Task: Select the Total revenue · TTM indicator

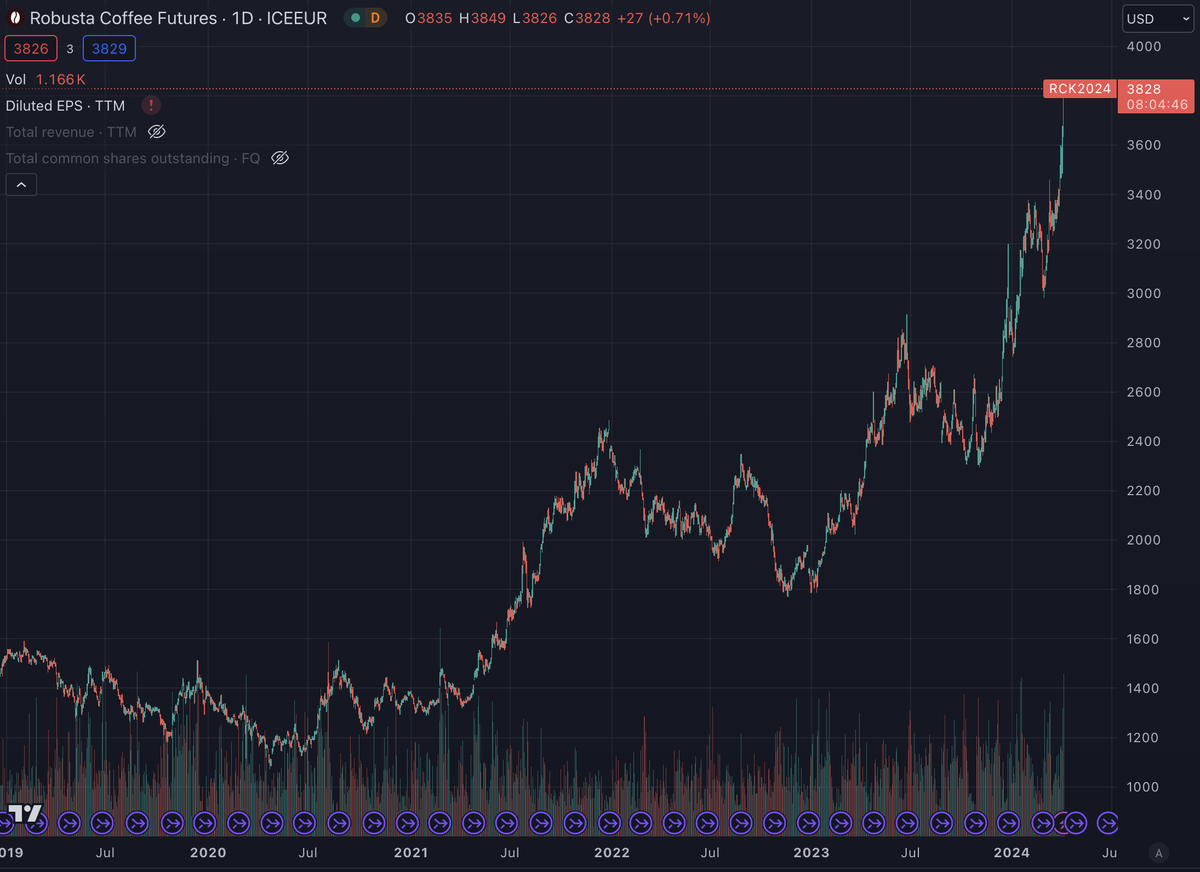Action: (71, 132)
